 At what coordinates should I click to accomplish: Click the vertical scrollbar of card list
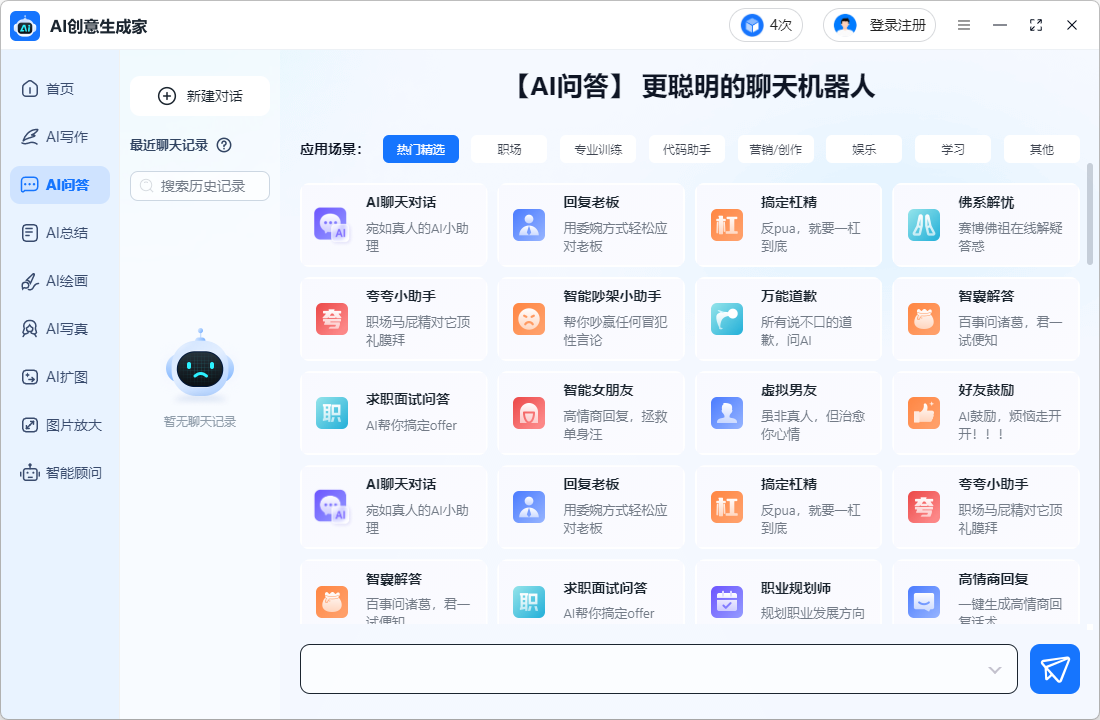point(1089,214)
